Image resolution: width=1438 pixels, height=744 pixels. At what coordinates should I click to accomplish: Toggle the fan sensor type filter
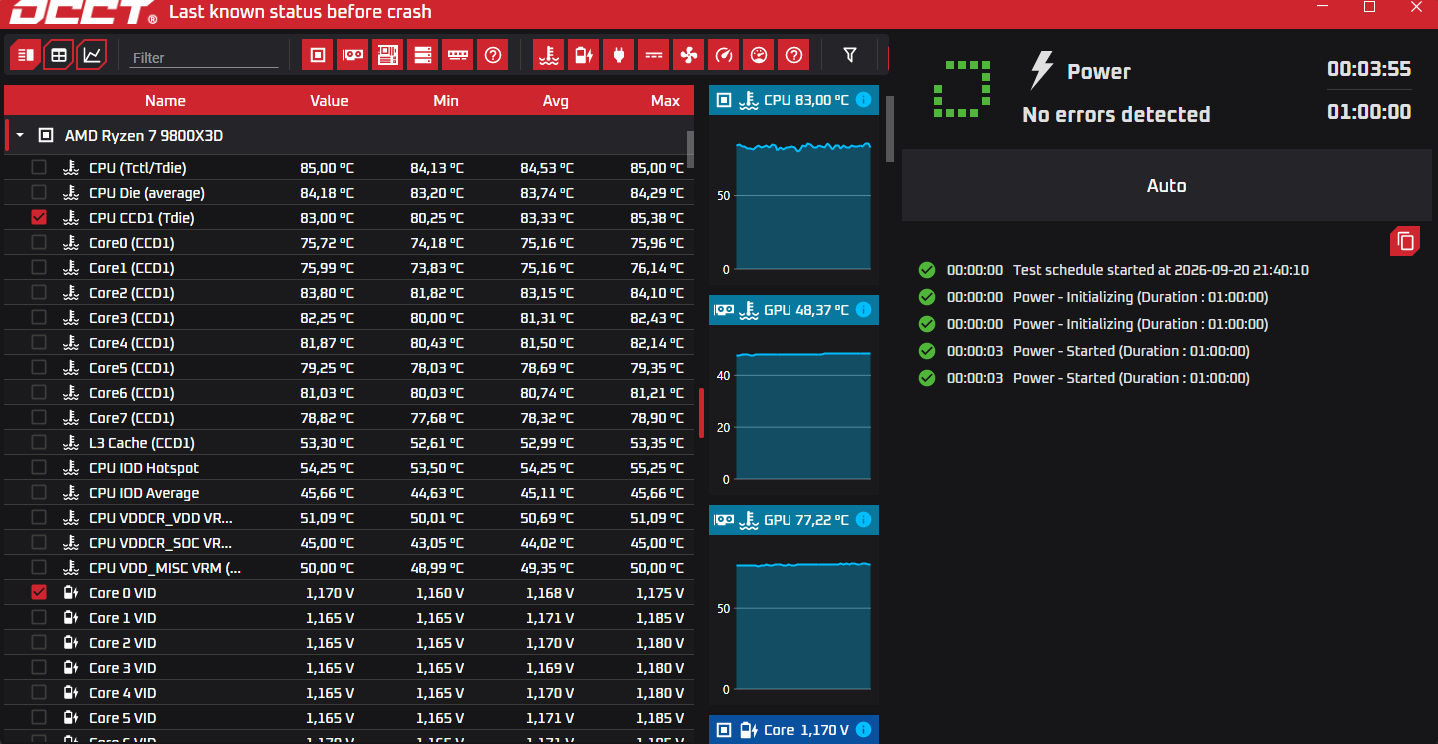point(688,55)
